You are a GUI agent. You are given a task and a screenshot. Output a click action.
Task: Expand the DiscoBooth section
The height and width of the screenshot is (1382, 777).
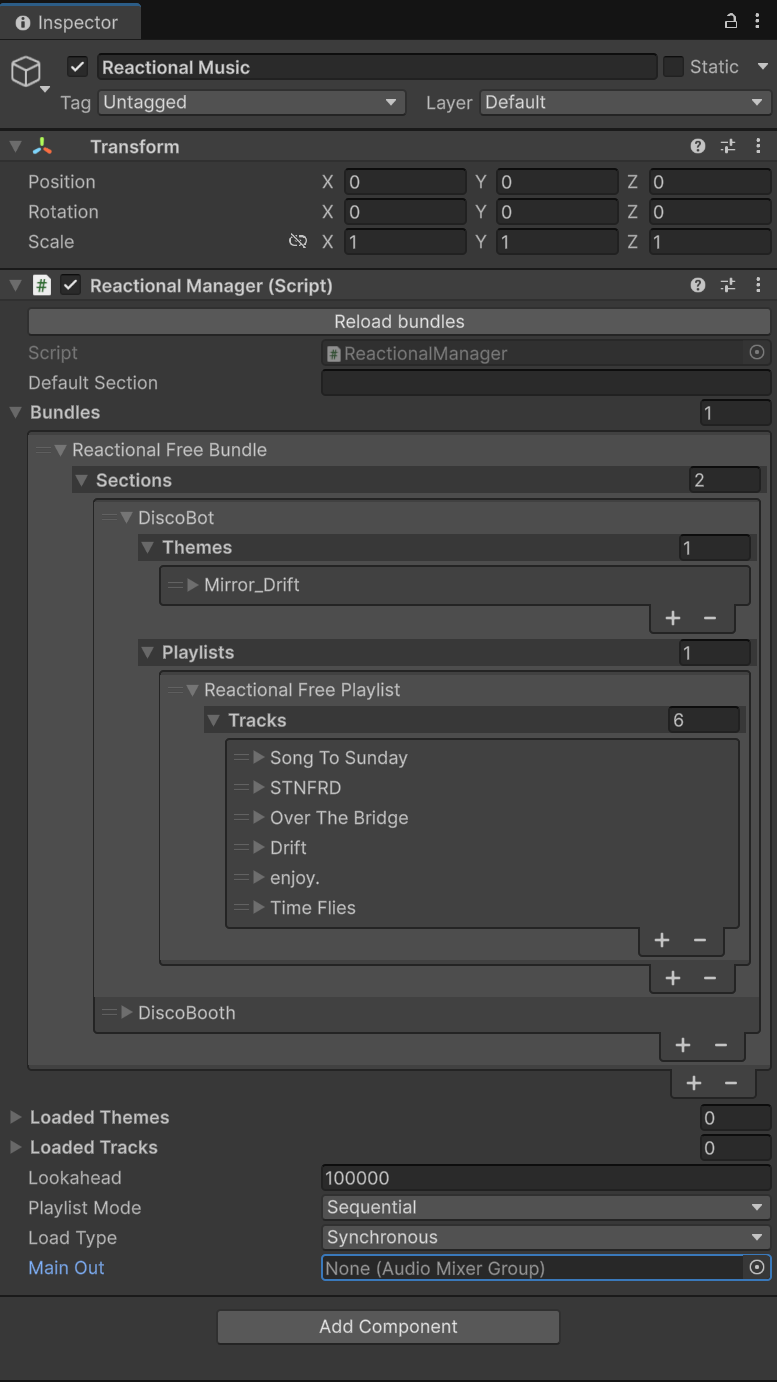click(127, 1012)
